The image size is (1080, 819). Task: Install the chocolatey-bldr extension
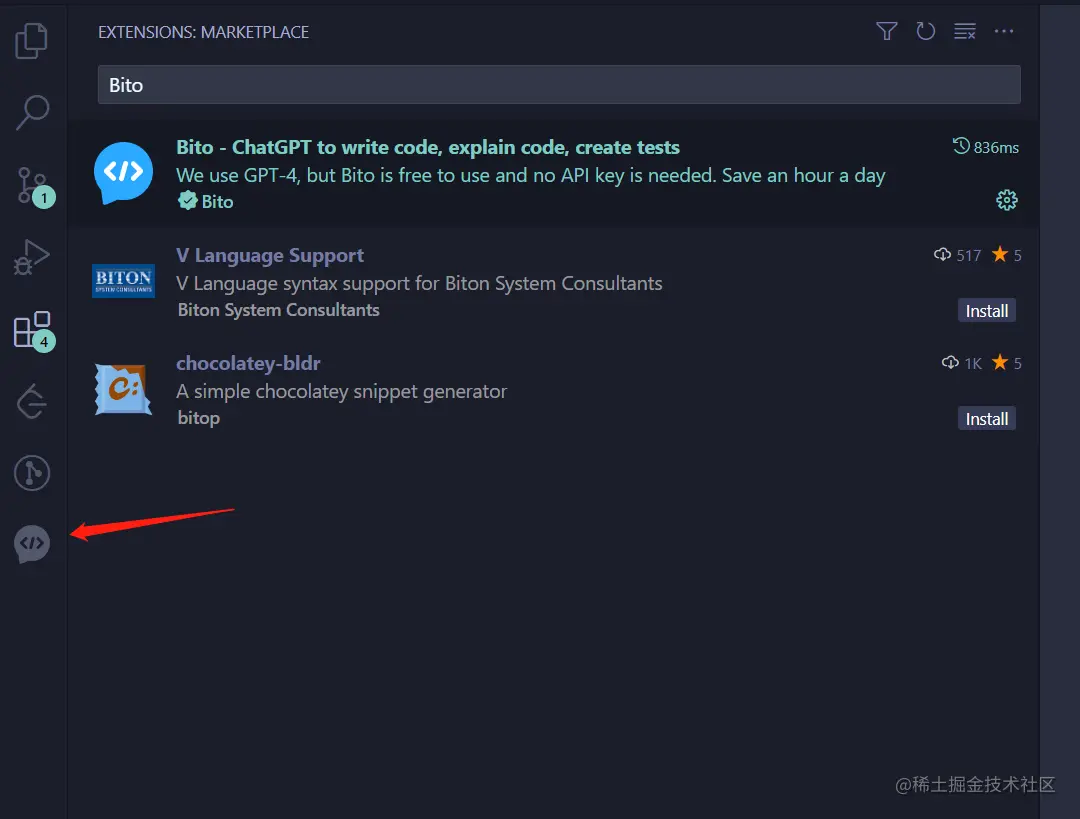point(986,419)
